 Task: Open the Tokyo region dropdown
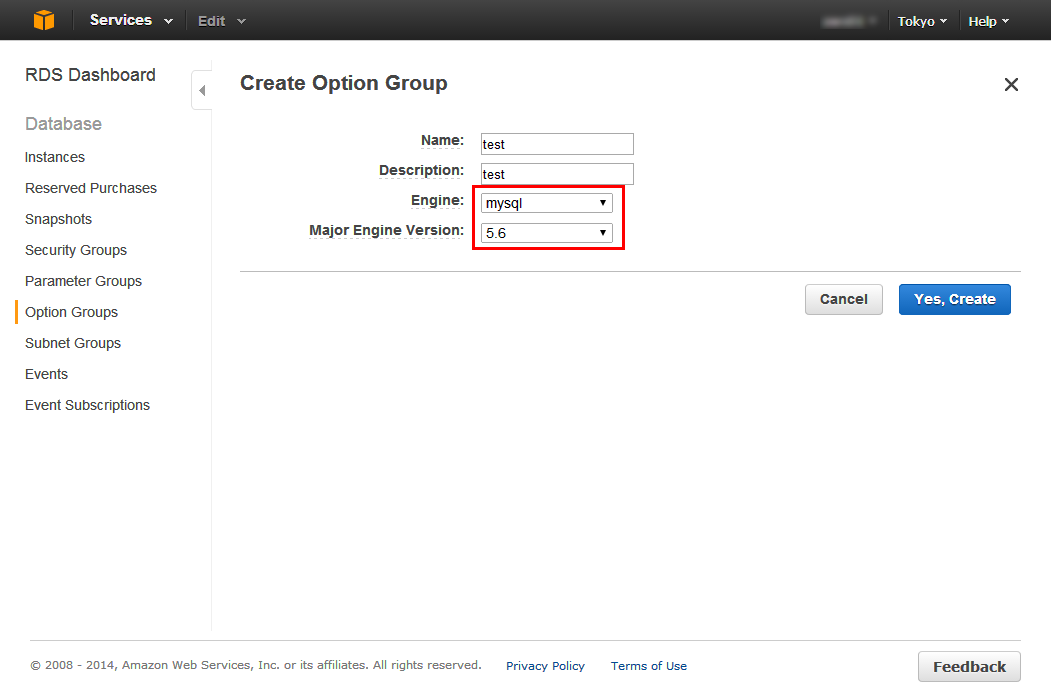[922, 21]
